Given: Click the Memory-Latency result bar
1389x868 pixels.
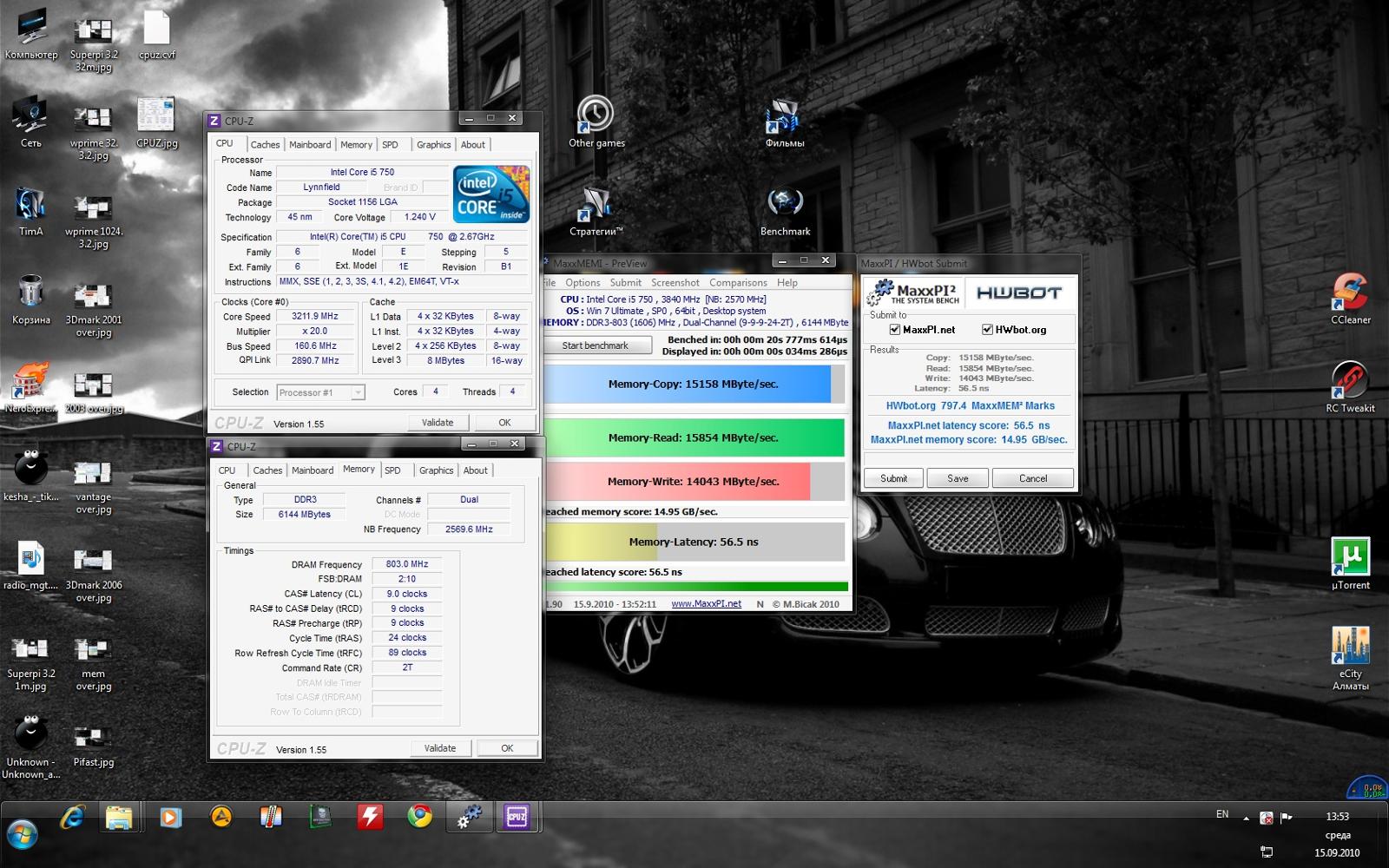Looking at the screenshot, I should pos(693,542).
